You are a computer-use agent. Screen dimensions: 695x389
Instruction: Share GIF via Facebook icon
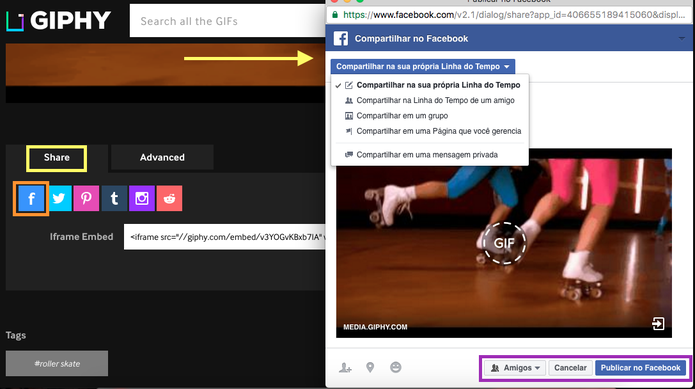click(x=31, y=198)
